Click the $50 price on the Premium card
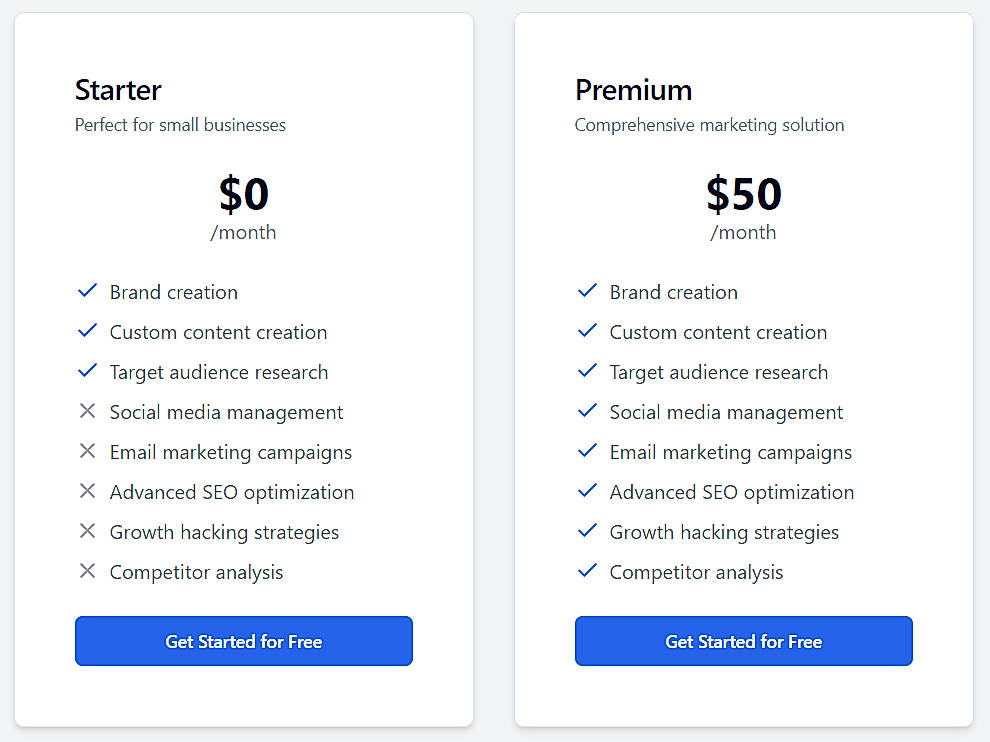990x742 pixels. pyautogui.click(x=743, y=195)
